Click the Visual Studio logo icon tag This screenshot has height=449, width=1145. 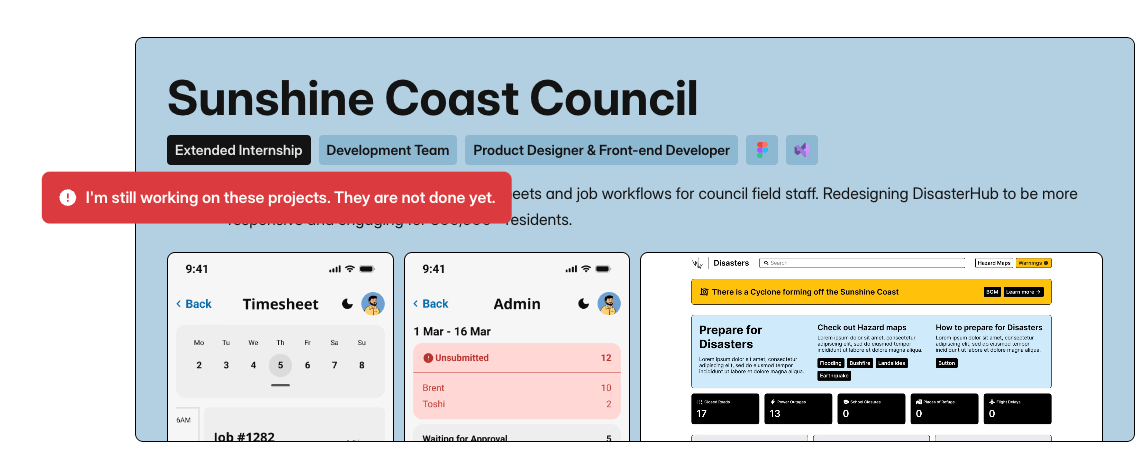pos(802,150)
